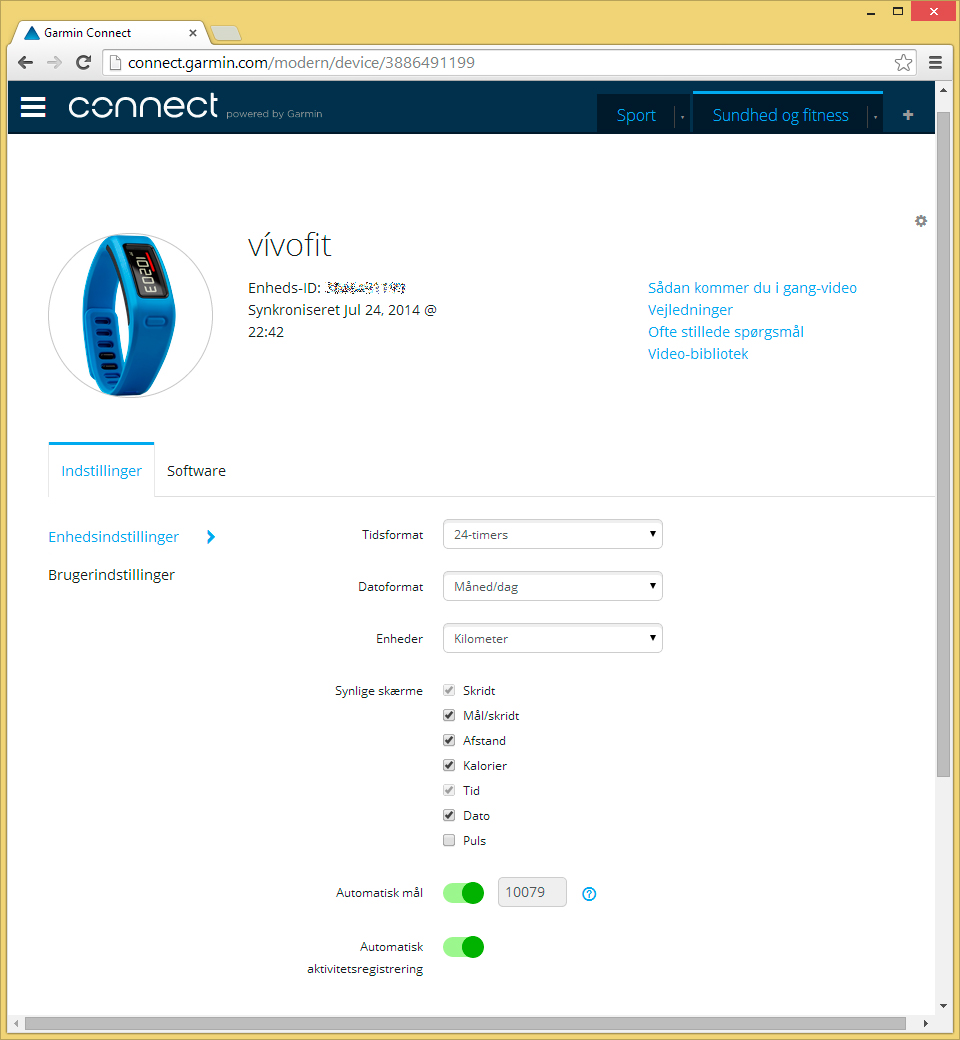Screen dimensions: 960x1040
Task: Click the Enheds-ID label
Action: click(x=285, y=288)
